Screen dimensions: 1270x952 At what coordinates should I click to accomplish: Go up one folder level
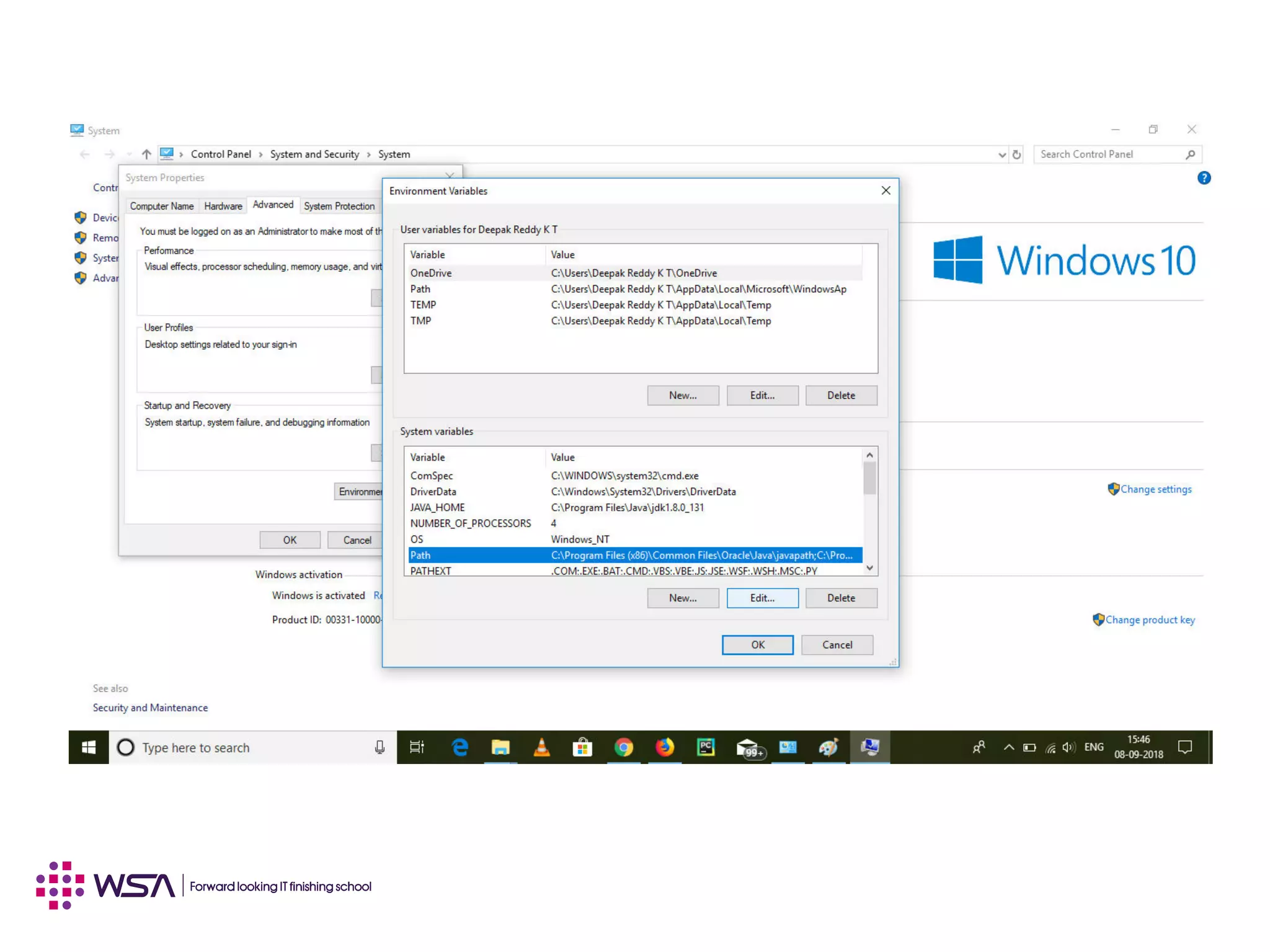146,154
